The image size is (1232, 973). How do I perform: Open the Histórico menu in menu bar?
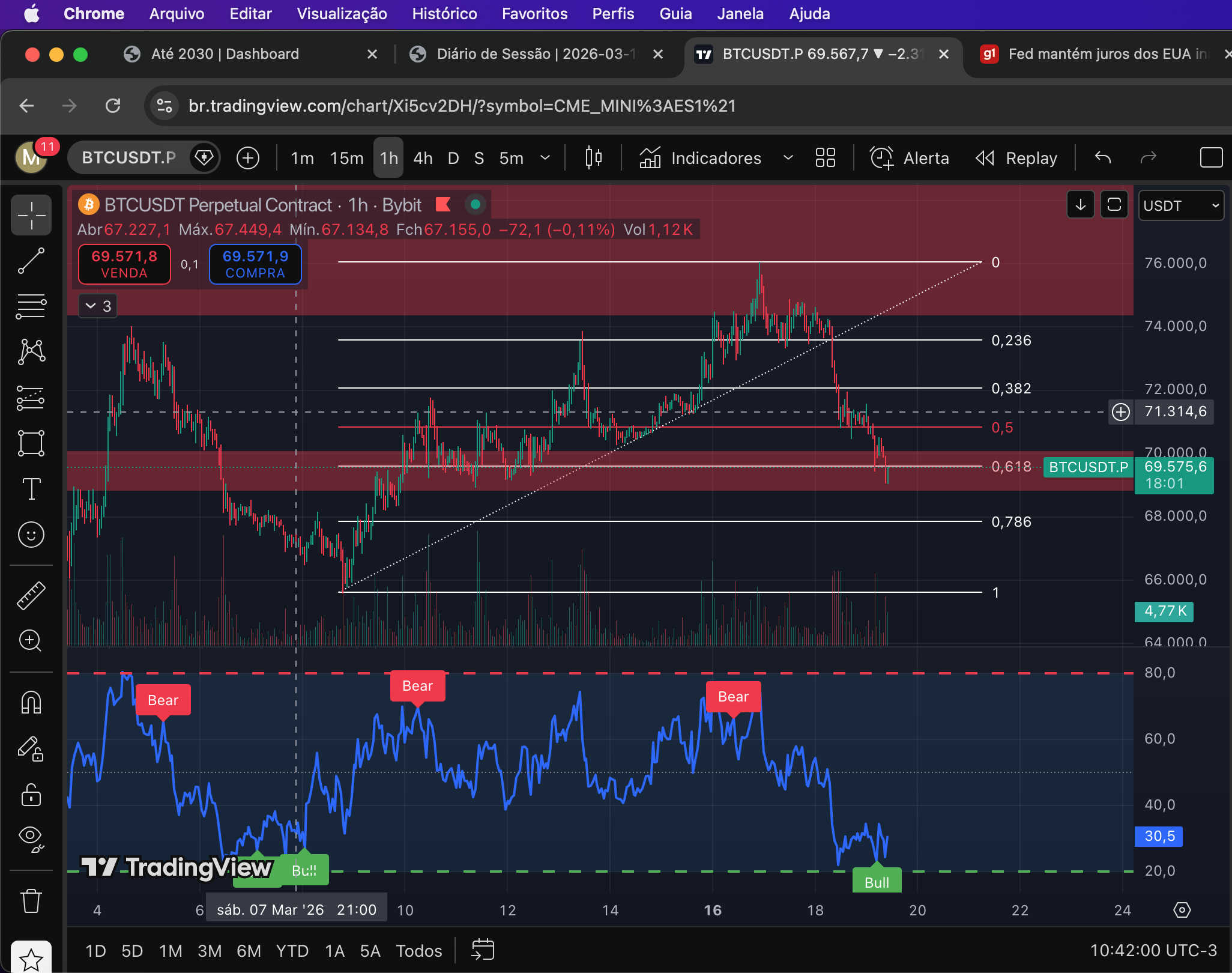[x=444, y=14]
